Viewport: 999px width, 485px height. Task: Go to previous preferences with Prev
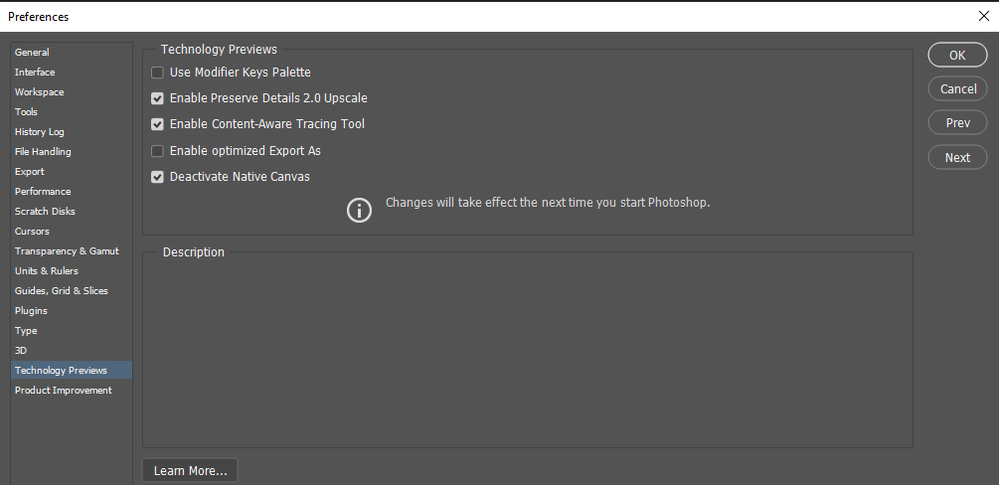click(x=957, y=123)
